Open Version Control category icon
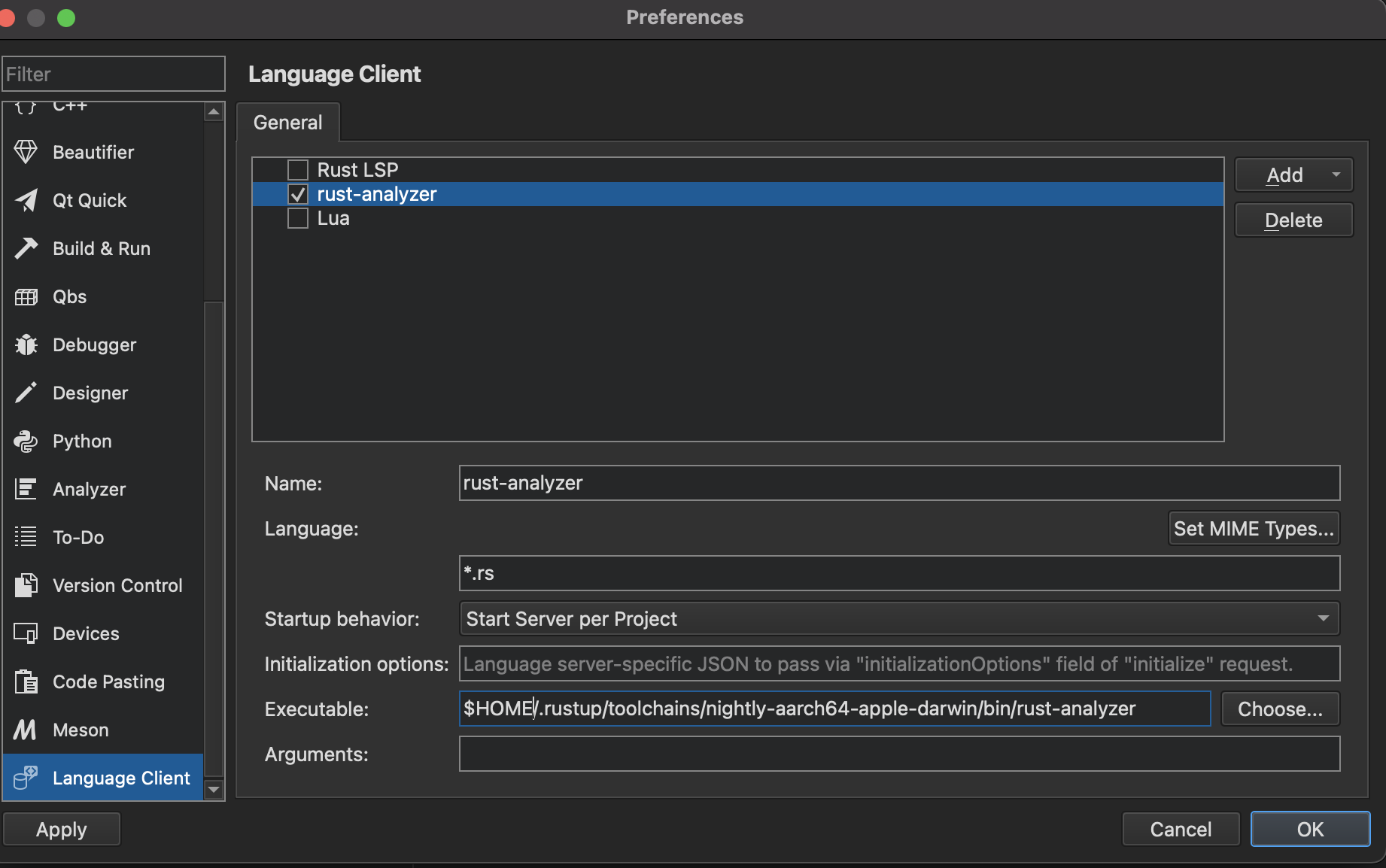This screenshot has width=1386, height=868. 26,585
